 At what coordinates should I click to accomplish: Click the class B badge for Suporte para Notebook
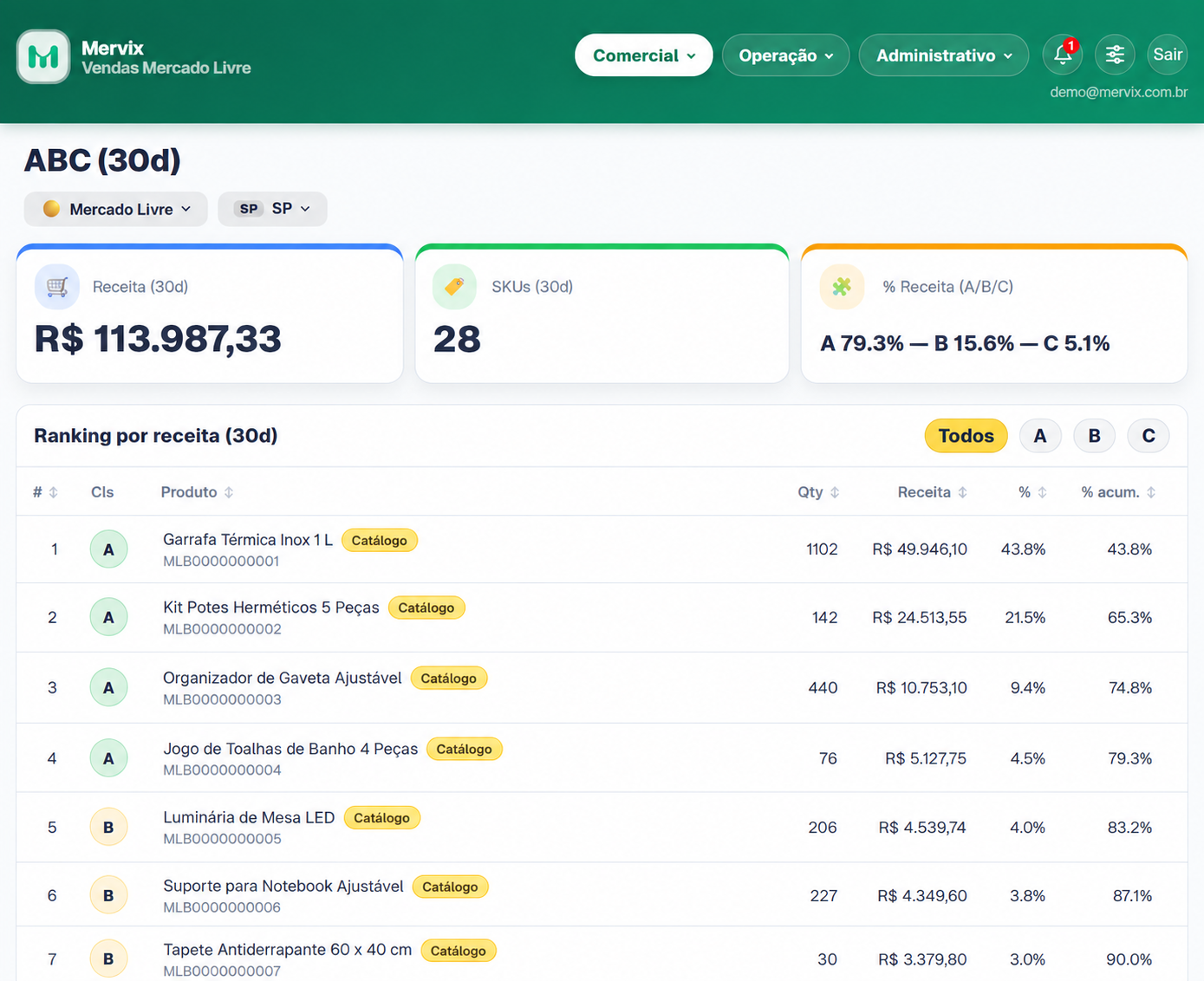click(108, 895)
